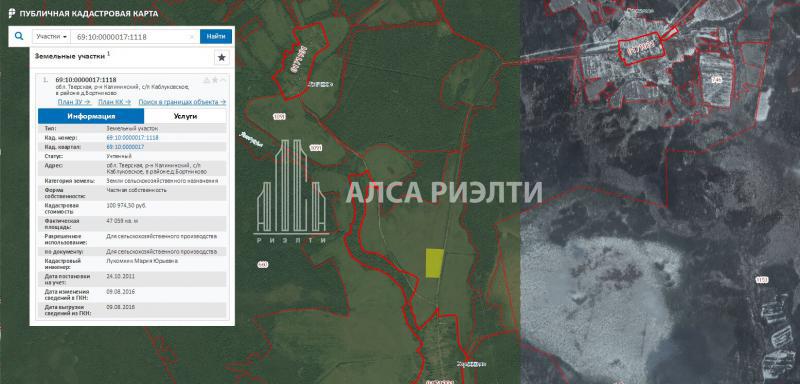This screenshot has height=384, width=800.
Task: Click the magnifier search icon
Action: [x=19, y=36]
